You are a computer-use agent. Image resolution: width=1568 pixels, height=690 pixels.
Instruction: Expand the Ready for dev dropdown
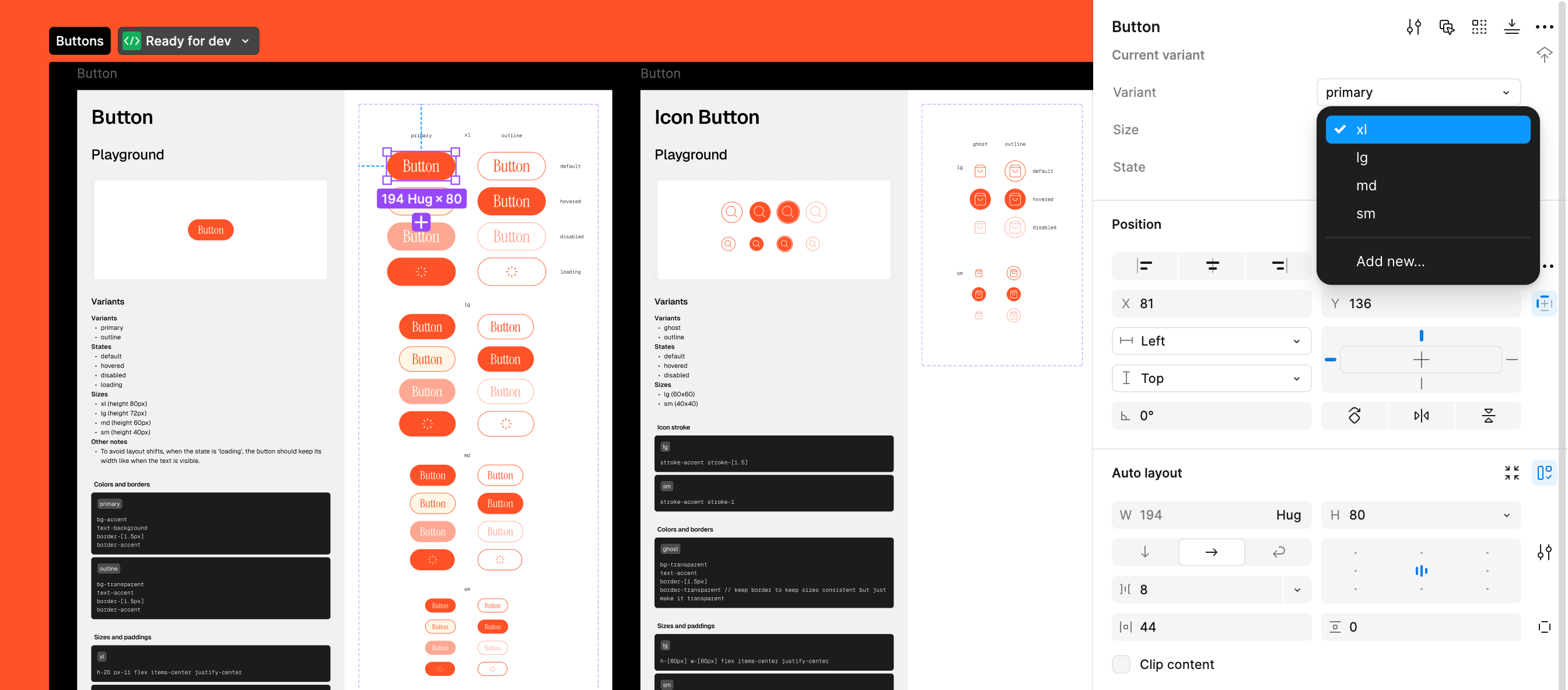coord(246,41)
